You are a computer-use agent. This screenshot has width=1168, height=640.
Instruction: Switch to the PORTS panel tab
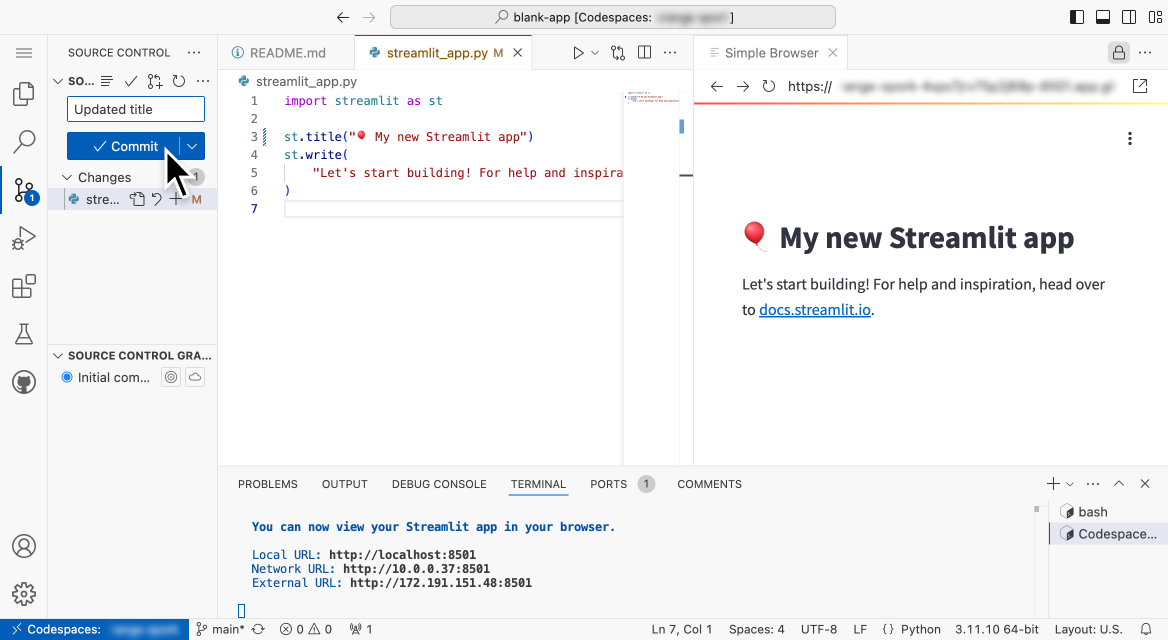(608, 484)
